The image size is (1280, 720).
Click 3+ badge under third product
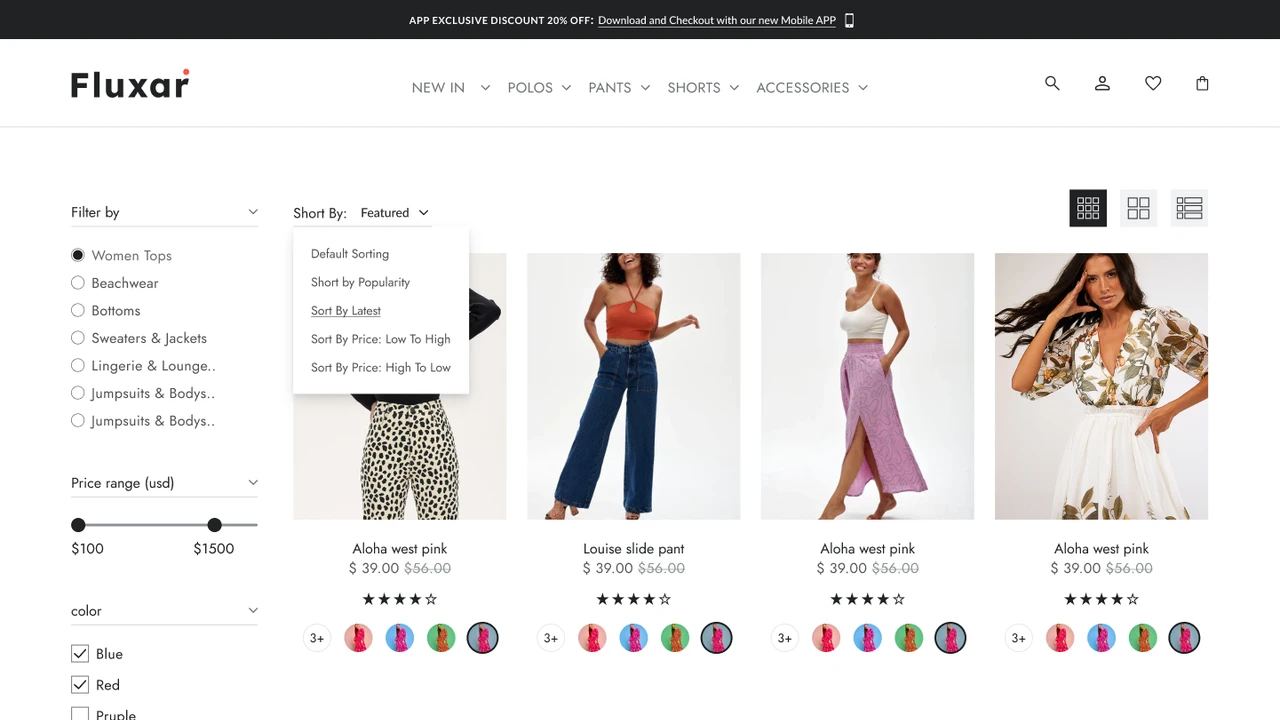785,638
